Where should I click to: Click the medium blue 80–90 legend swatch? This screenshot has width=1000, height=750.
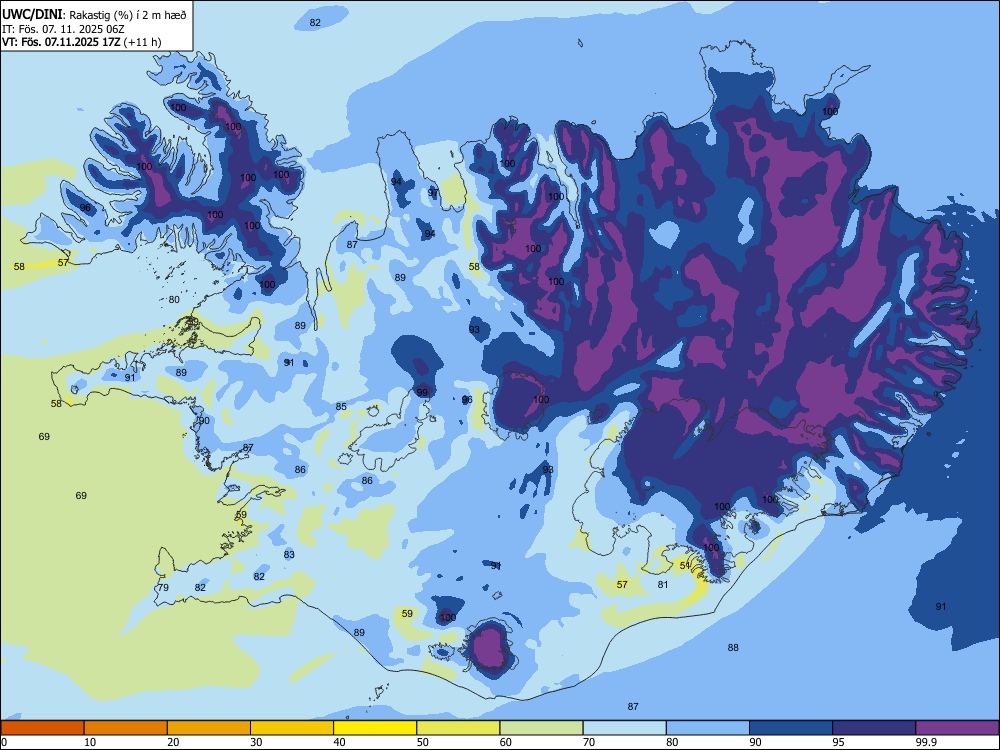pyautogui.click(x=708, y=728)
